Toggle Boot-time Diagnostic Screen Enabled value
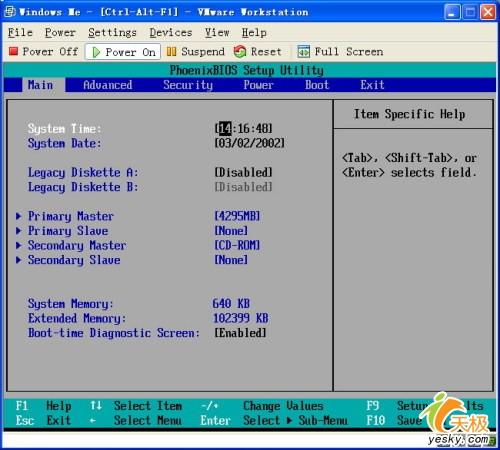500x450 pixels. (x=240, y=333)
